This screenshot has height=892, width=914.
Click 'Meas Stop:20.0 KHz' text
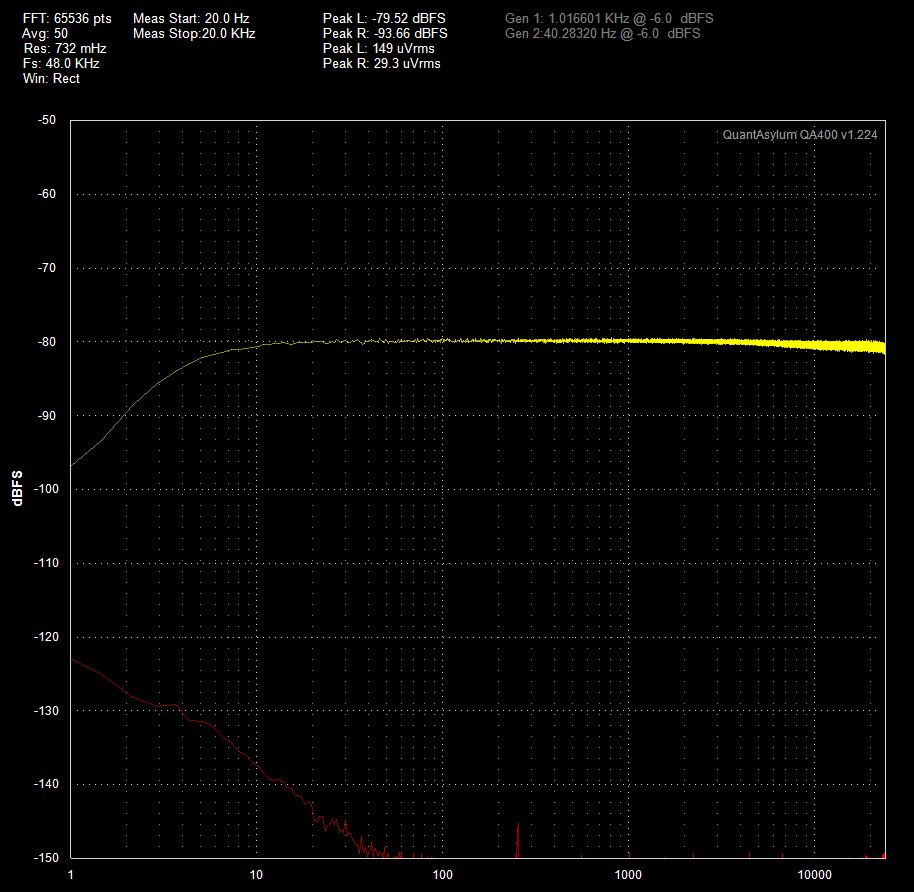(x=194, y=34)
